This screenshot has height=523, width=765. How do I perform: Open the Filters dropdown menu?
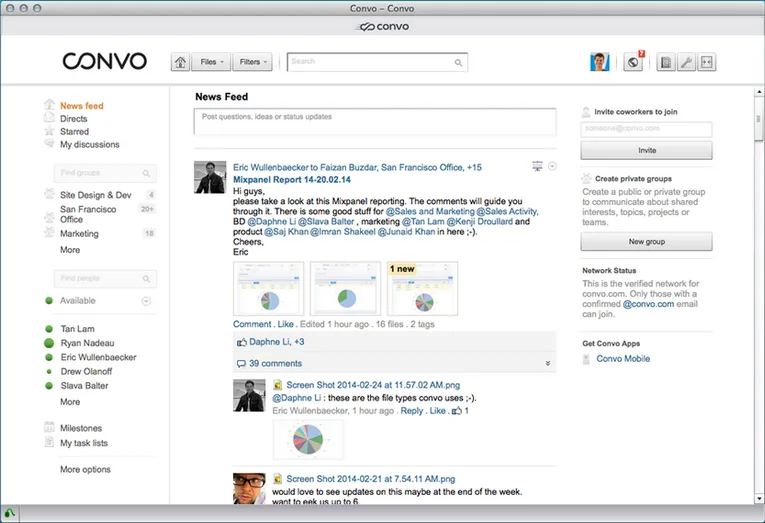[252, 62]
